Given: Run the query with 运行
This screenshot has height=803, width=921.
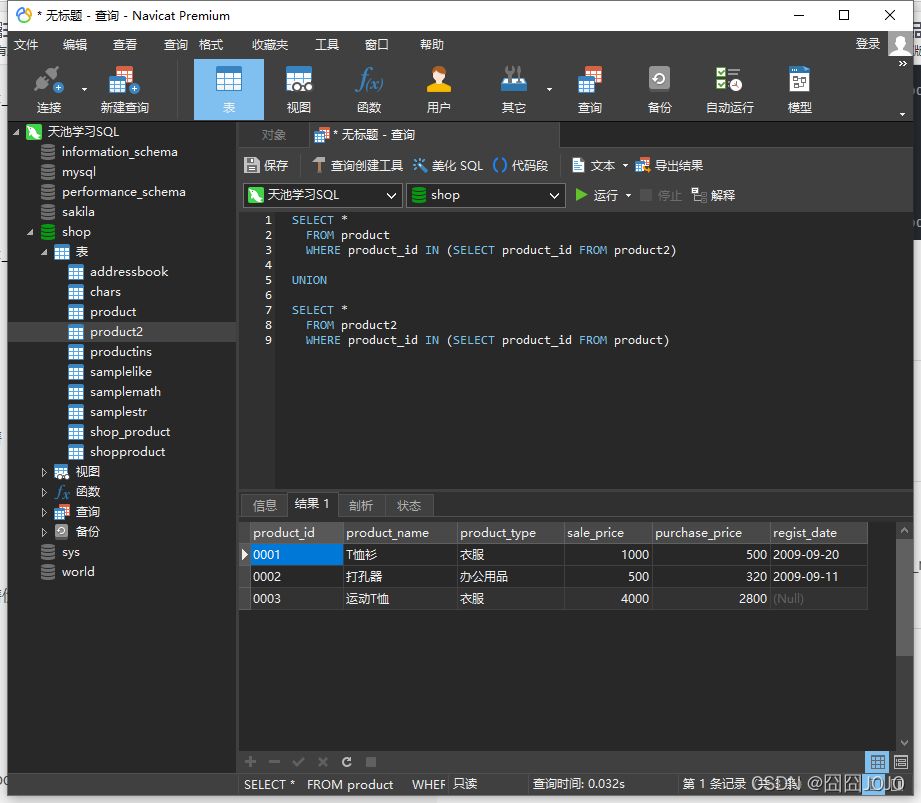Looking at the screenshot, I should click(x=596, y=195).
